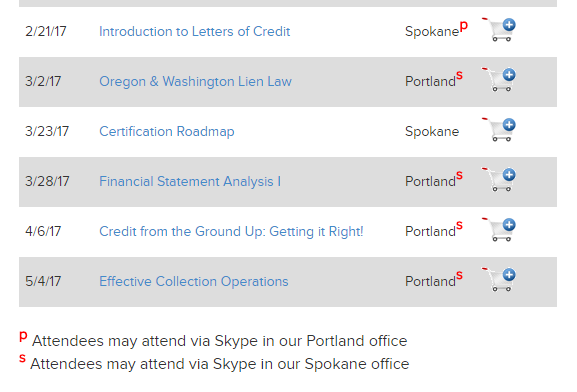The image size is (577, 392).
Task: Click the red s superscript on the 3/28/17 row
Action: click(459, 175)
